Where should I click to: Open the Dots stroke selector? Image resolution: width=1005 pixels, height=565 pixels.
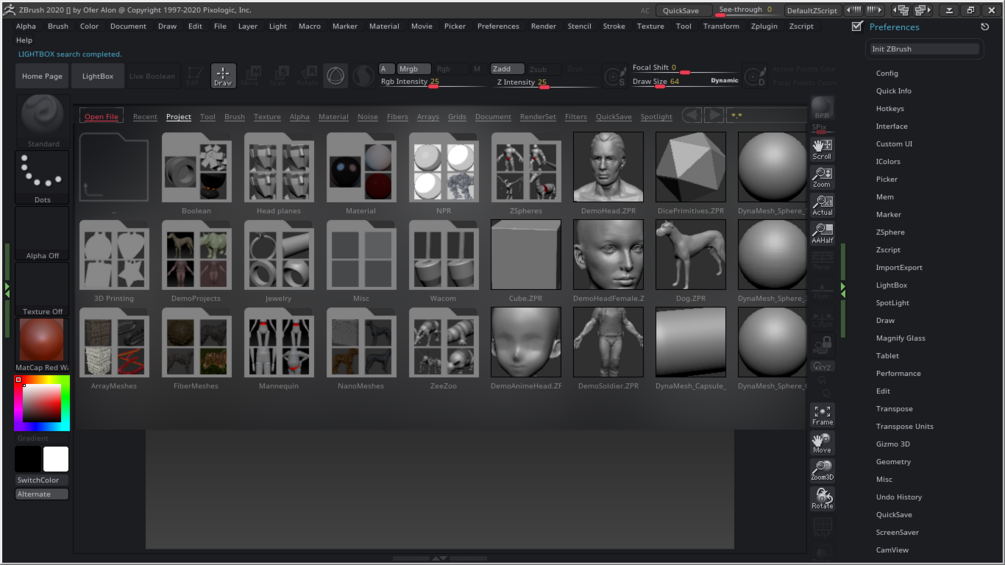click(x=42, y=177)
